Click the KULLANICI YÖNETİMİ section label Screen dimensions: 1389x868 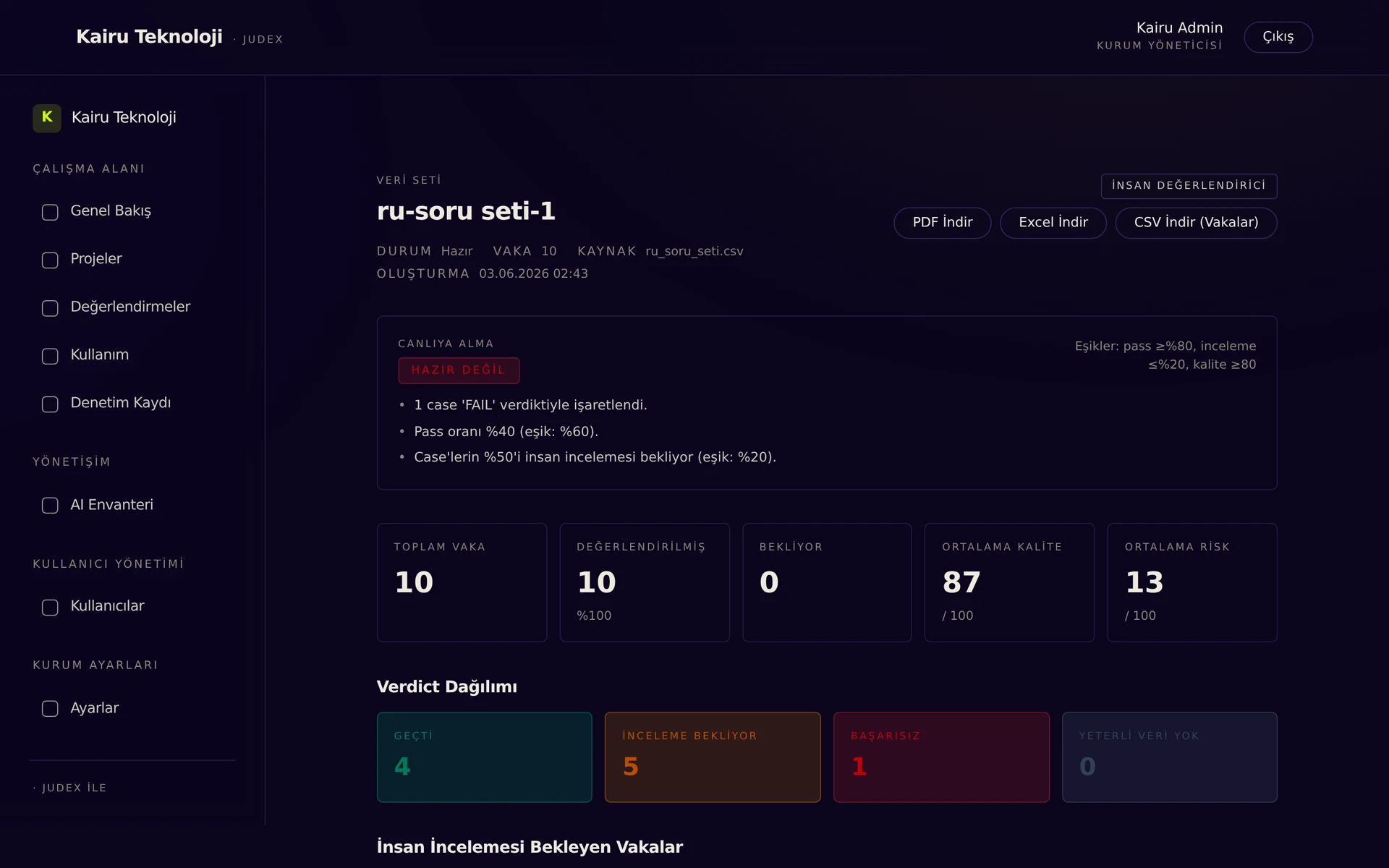pyautogui.click(x=108, y=564)
